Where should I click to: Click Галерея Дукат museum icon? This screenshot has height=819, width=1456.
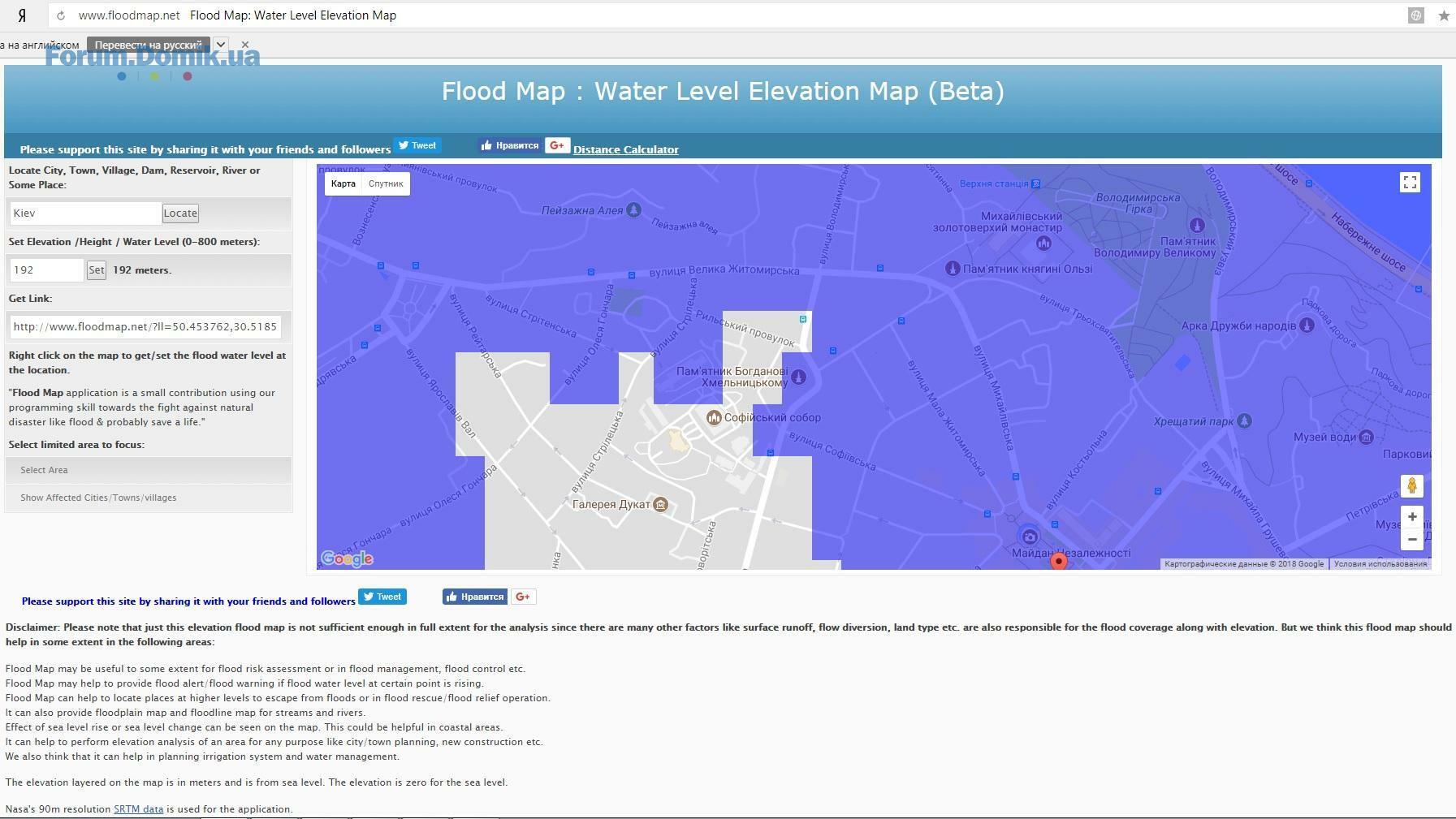tap(660, 504)
